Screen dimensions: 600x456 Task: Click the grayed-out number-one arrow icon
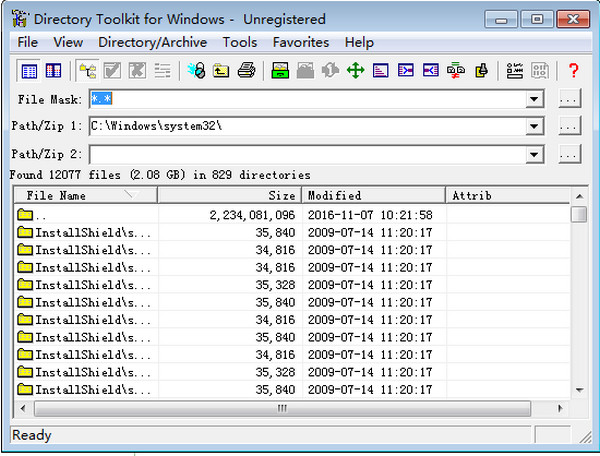(330, 71)
